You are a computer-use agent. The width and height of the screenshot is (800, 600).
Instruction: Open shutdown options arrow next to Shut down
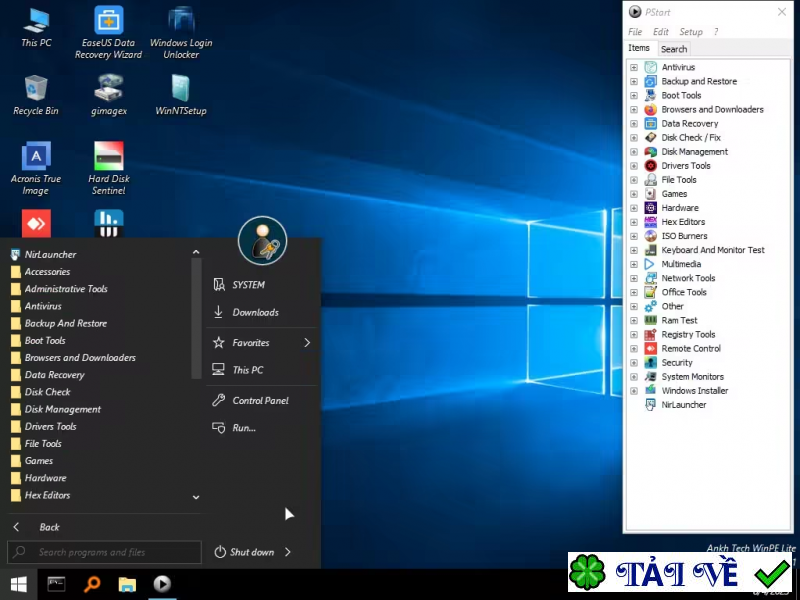click(x=288, y=552)
